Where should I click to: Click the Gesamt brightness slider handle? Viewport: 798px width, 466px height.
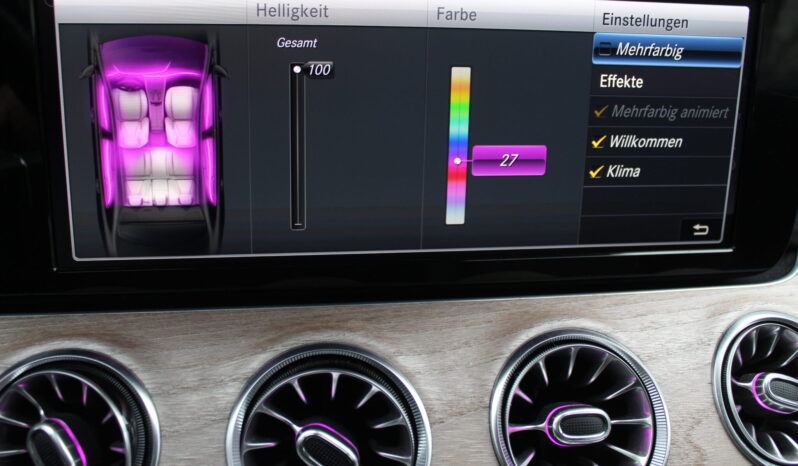(x=297, y=69)
